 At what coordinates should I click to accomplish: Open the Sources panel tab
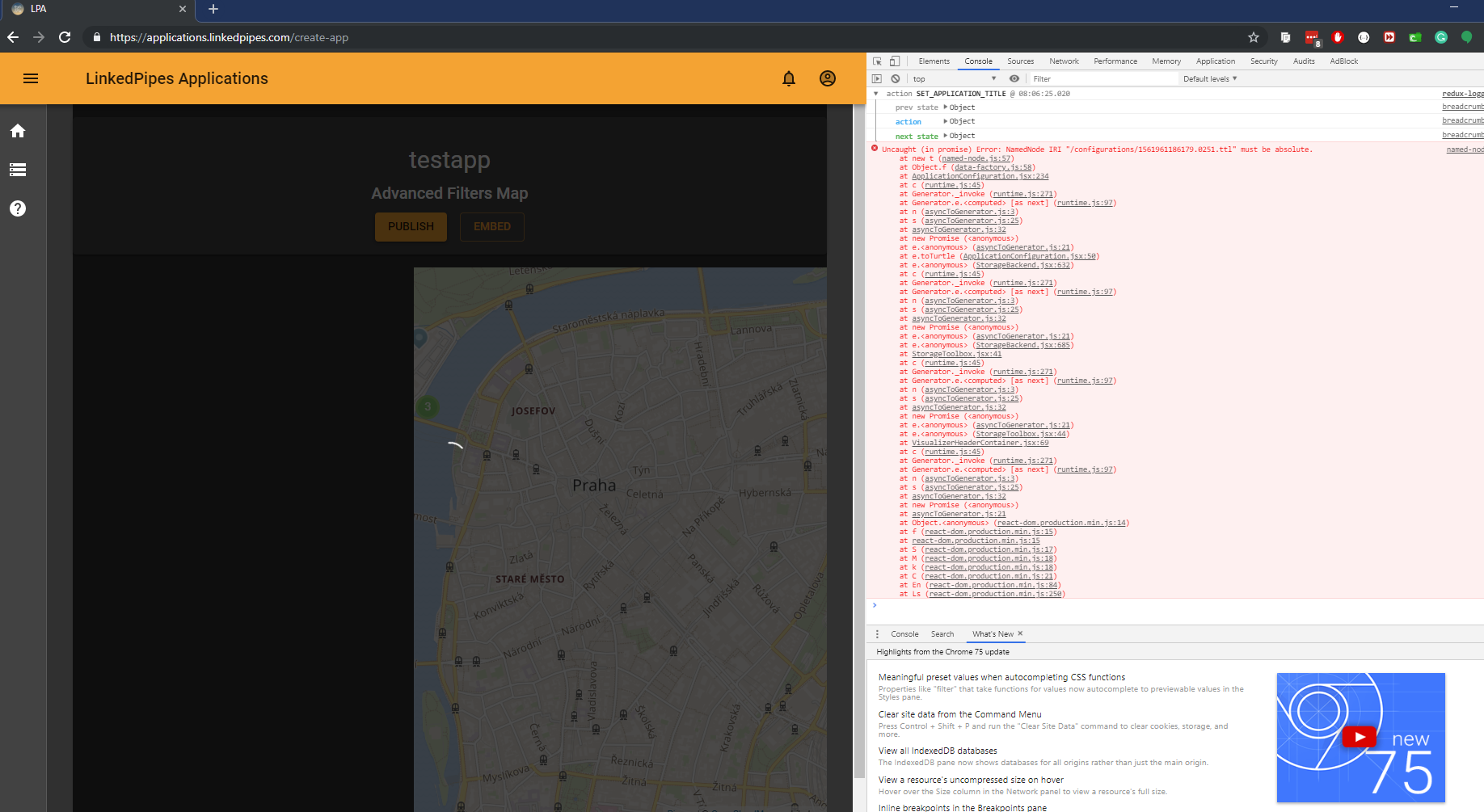[x=1020, y=61]
